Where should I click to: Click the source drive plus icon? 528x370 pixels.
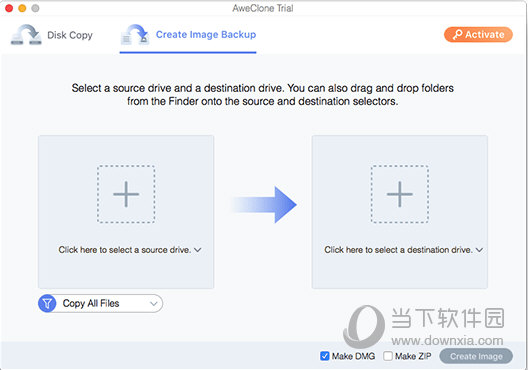click(x=126, y=194)
